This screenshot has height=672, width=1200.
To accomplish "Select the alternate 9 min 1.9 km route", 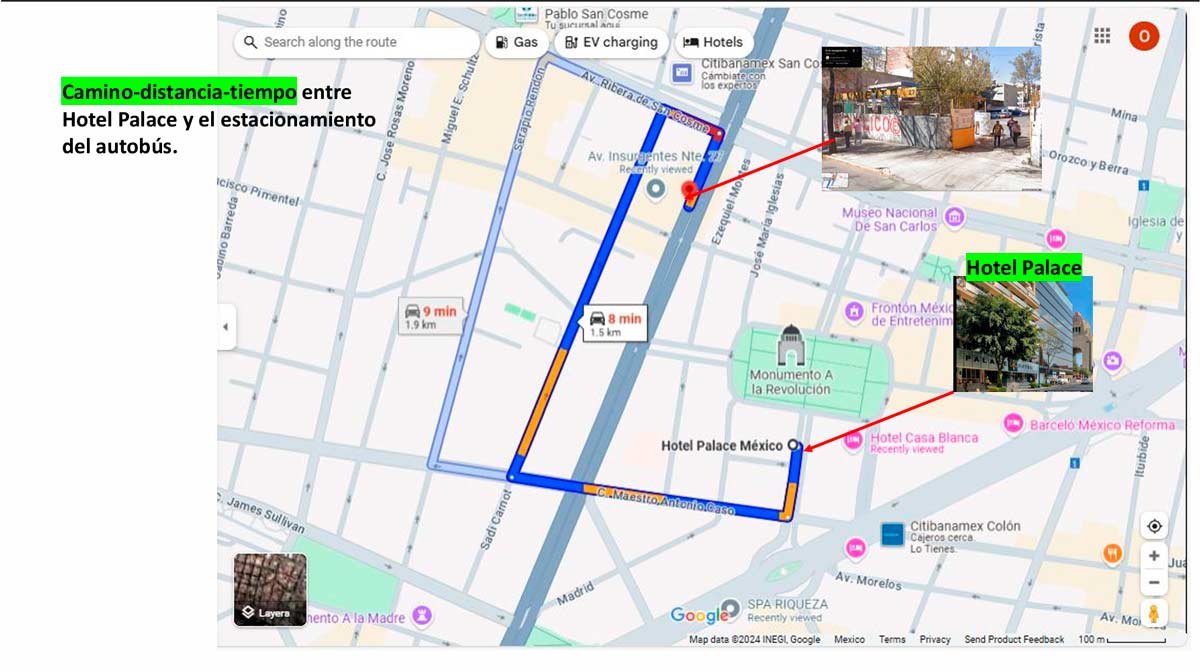I will [x=432, y=317].
